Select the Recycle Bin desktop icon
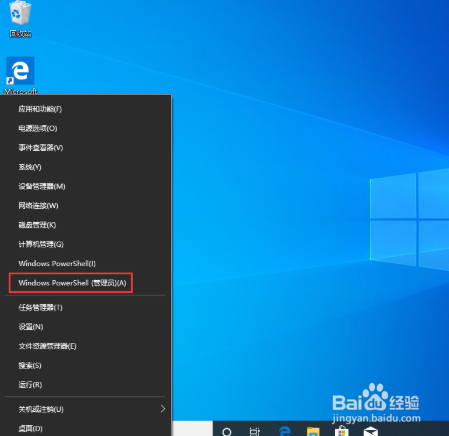 (x=20, y=19)
